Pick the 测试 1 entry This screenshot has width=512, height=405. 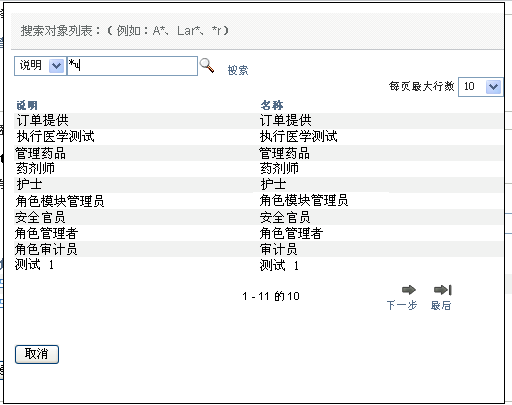click(258, 265)
